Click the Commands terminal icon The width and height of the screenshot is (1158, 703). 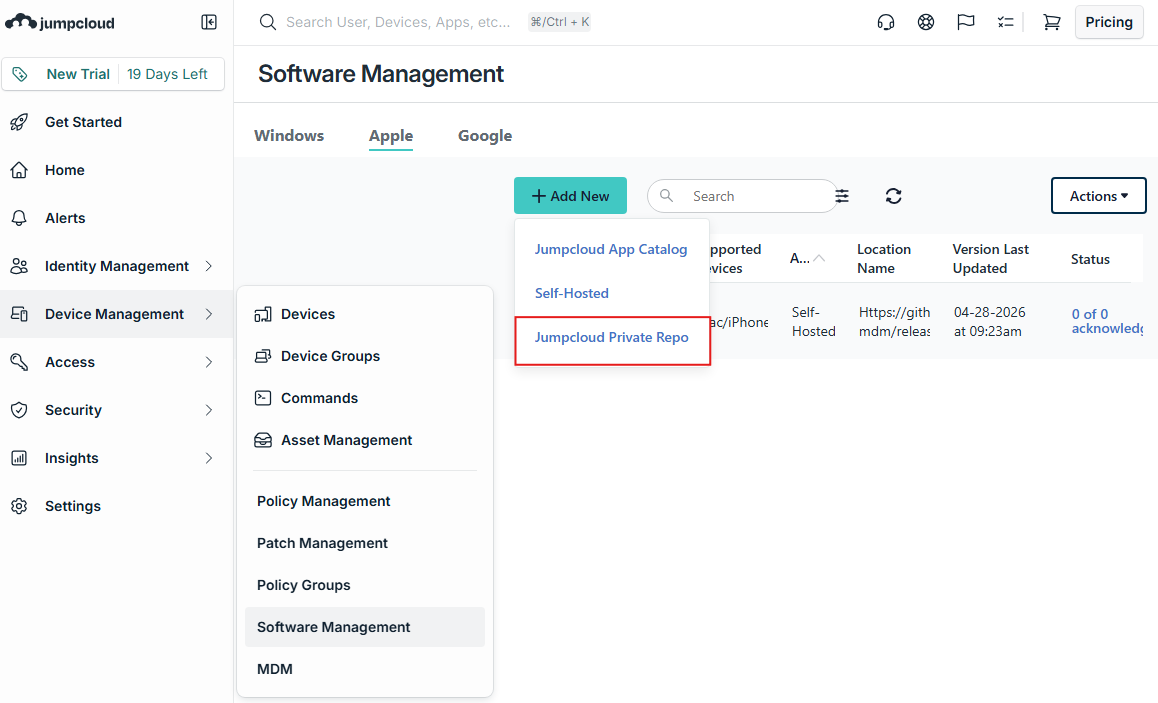[x=263, y=398]
